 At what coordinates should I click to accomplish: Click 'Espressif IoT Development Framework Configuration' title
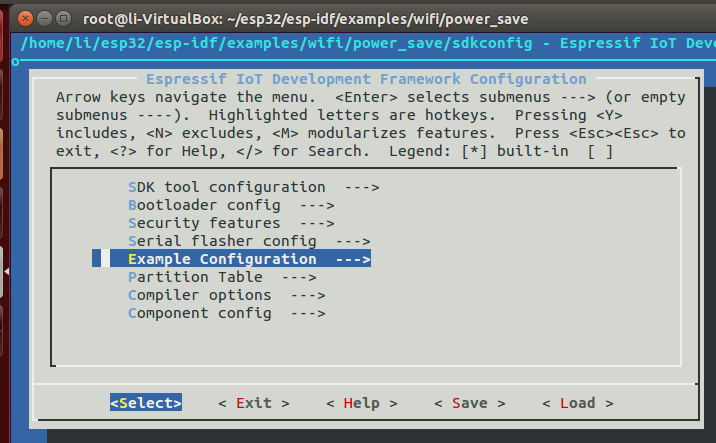coord(366,79)
